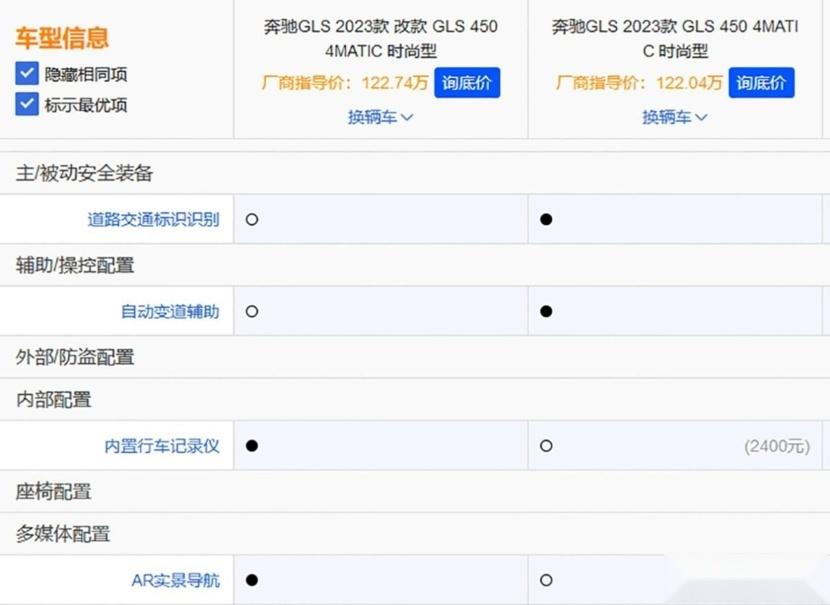Click hollow circle in AR实景导航 row
The image size is (830, 605).
tap(546, 580)
